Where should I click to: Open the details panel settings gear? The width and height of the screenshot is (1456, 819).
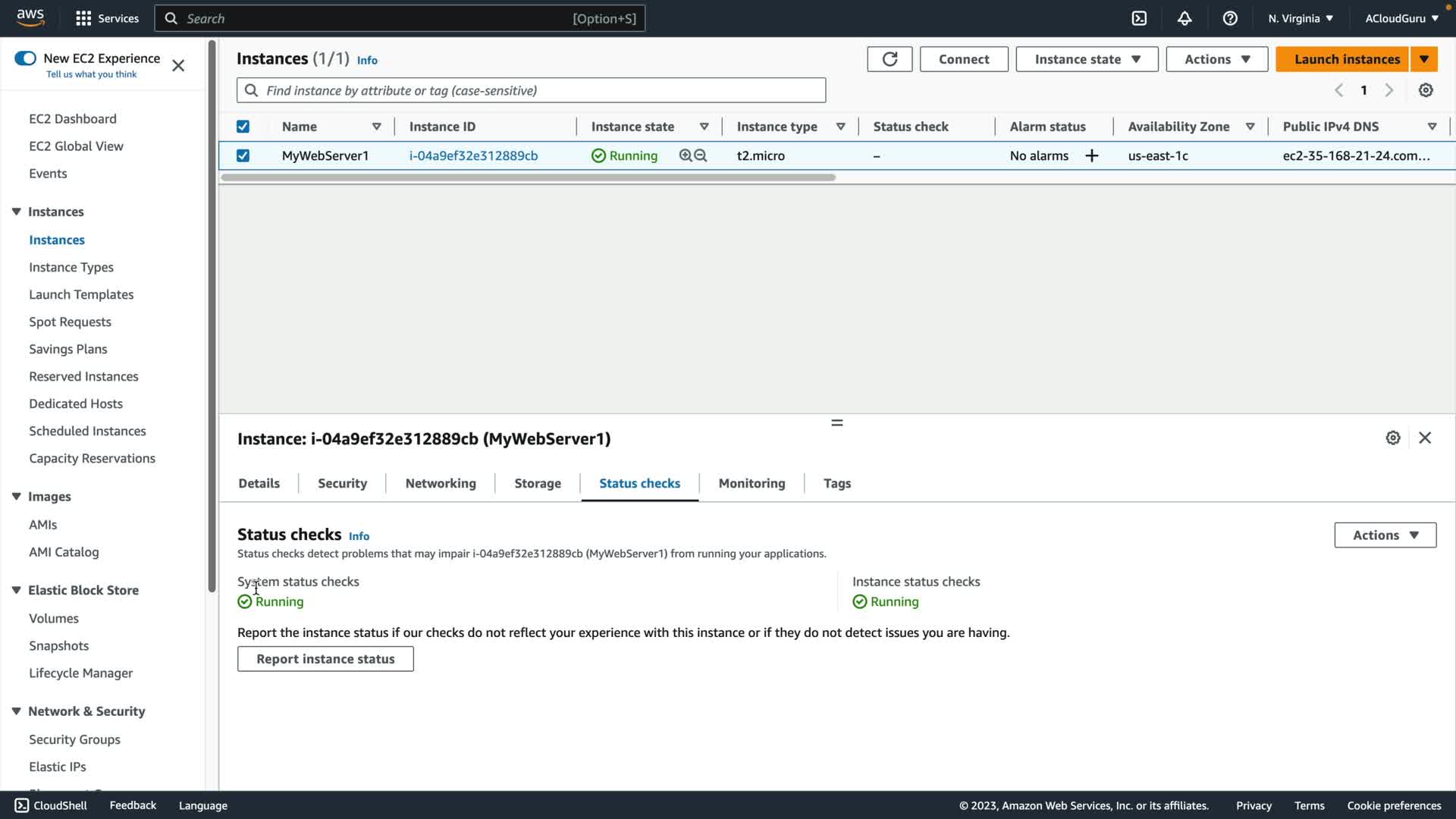(x=1393, y=438)
